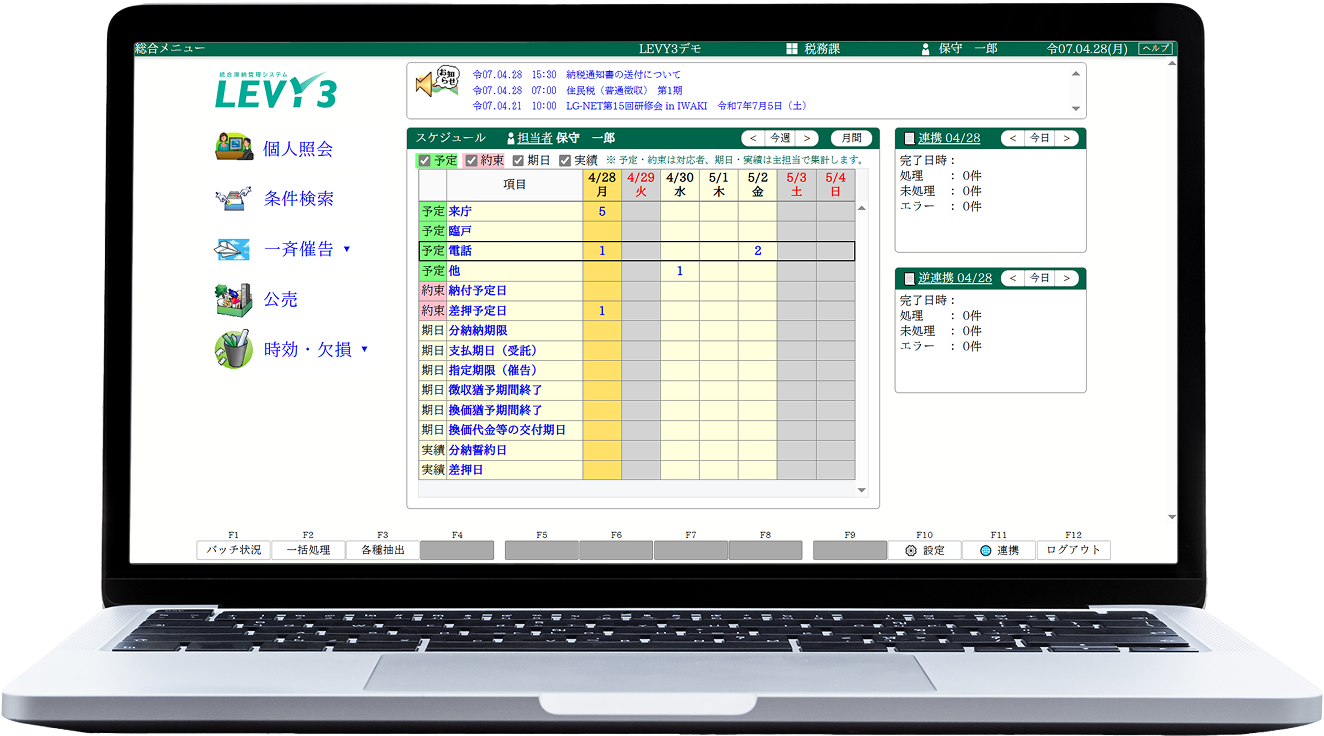Switch schedule to 月間 view
This screenshot has width=1324, height=736.
click(850, 139)
